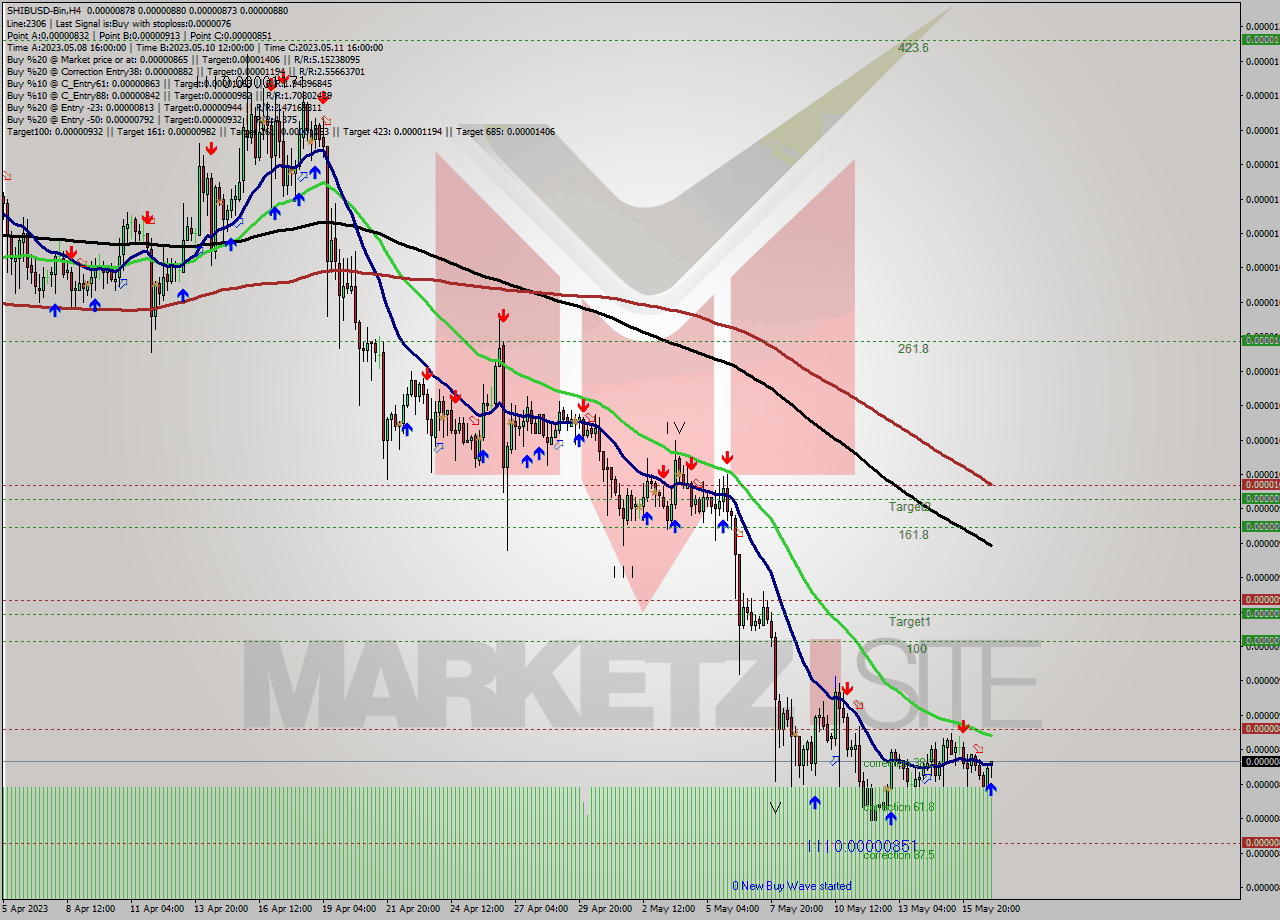Click the '7 May 20:00' time axis label
Image resolution: width=1280 pixels, height=920 pixels.
point(796,909)
